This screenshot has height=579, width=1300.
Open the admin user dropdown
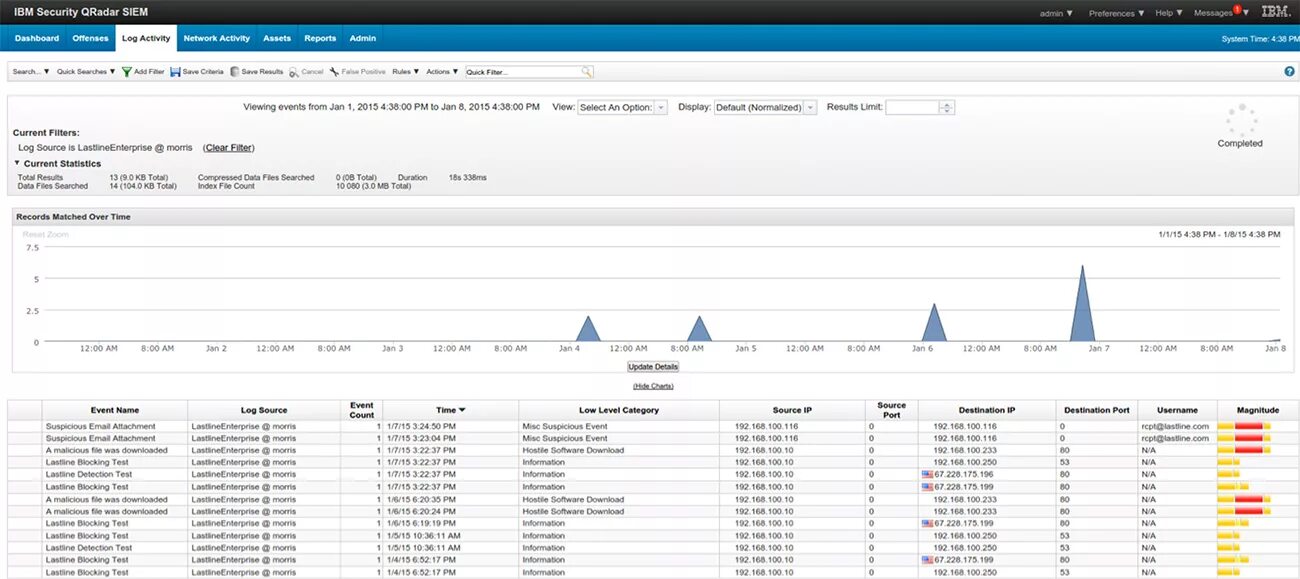pos(1056,13)
